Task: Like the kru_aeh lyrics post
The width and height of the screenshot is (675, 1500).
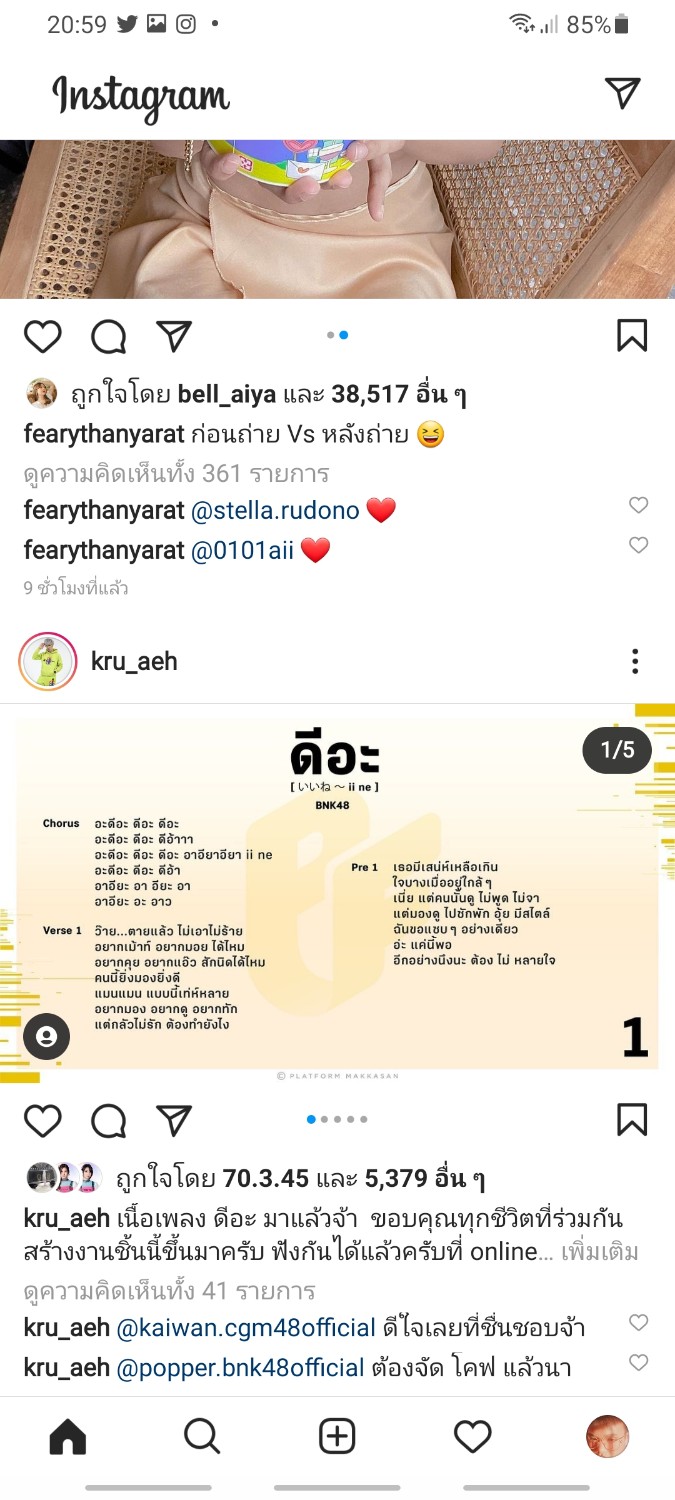Action: click(42, 1121)
